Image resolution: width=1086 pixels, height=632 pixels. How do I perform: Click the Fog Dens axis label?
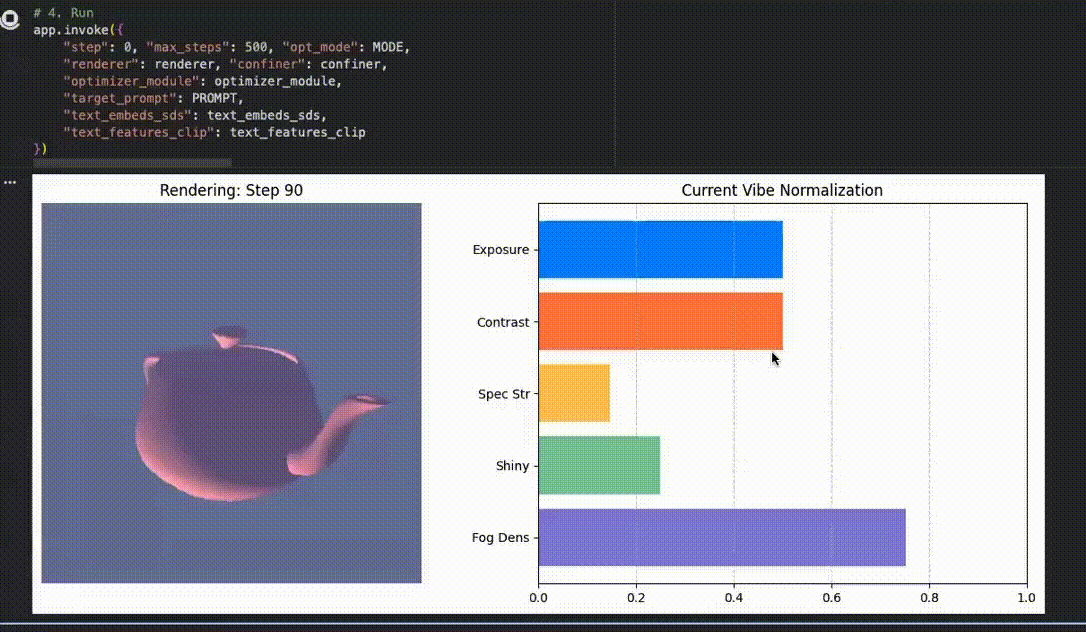point(500,538)
